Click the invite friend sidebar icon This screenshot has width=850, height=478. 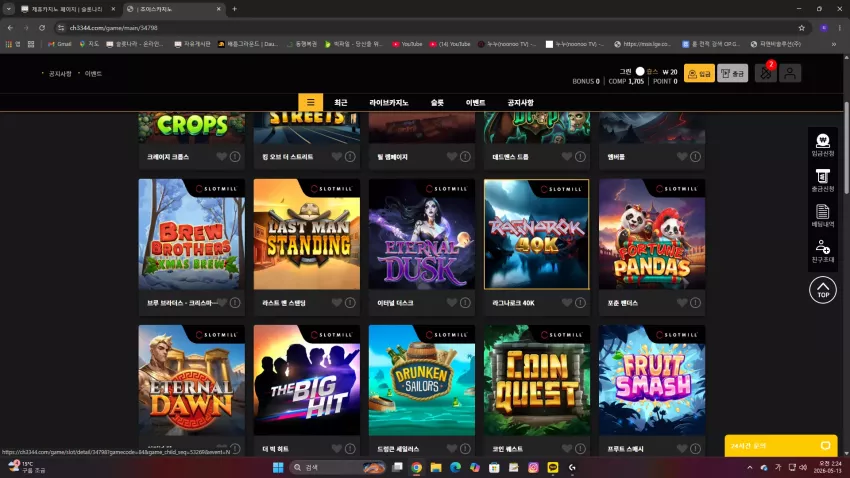(822, 251)
